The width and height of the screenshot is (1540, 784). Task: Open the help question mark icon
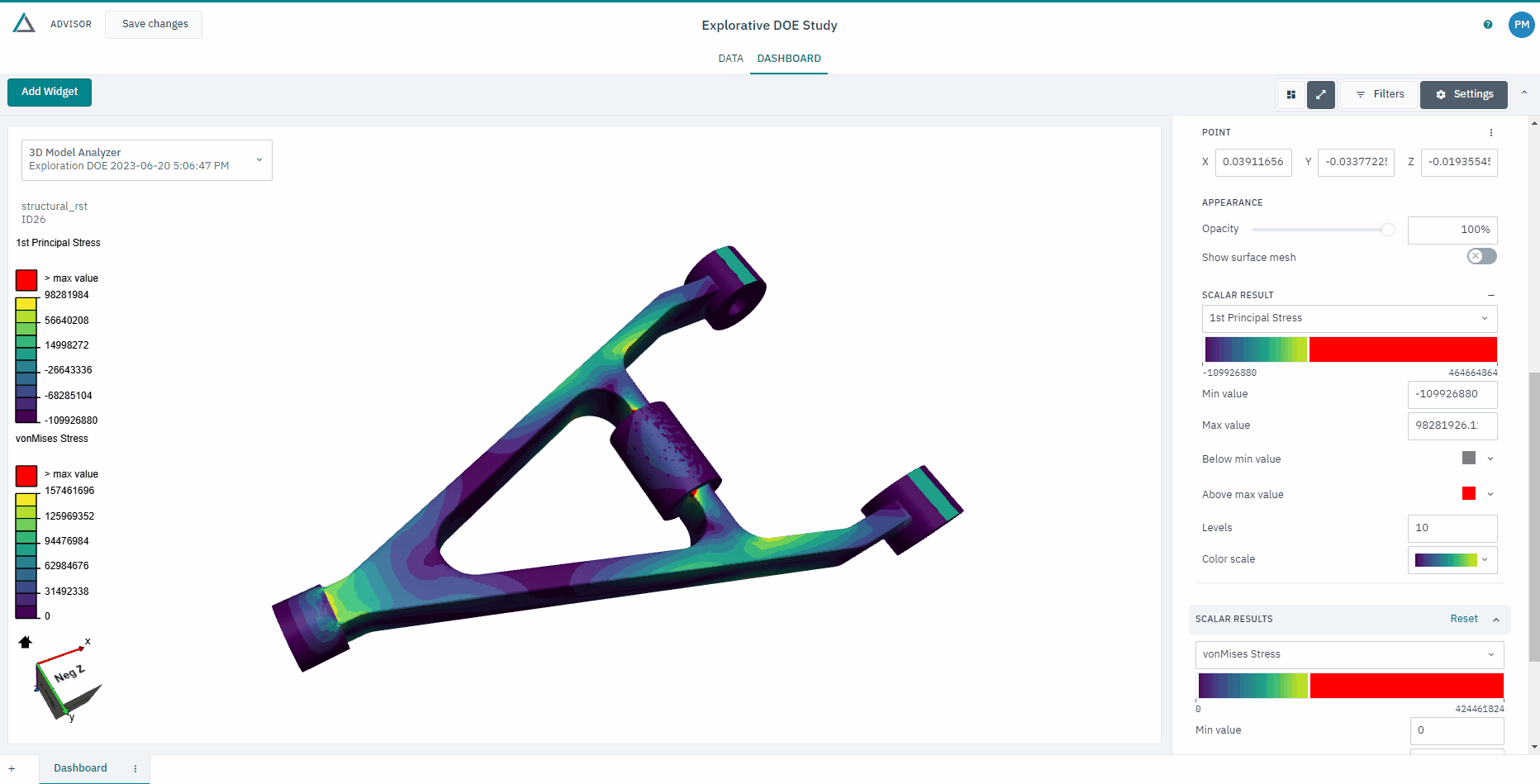point(1488,25)
